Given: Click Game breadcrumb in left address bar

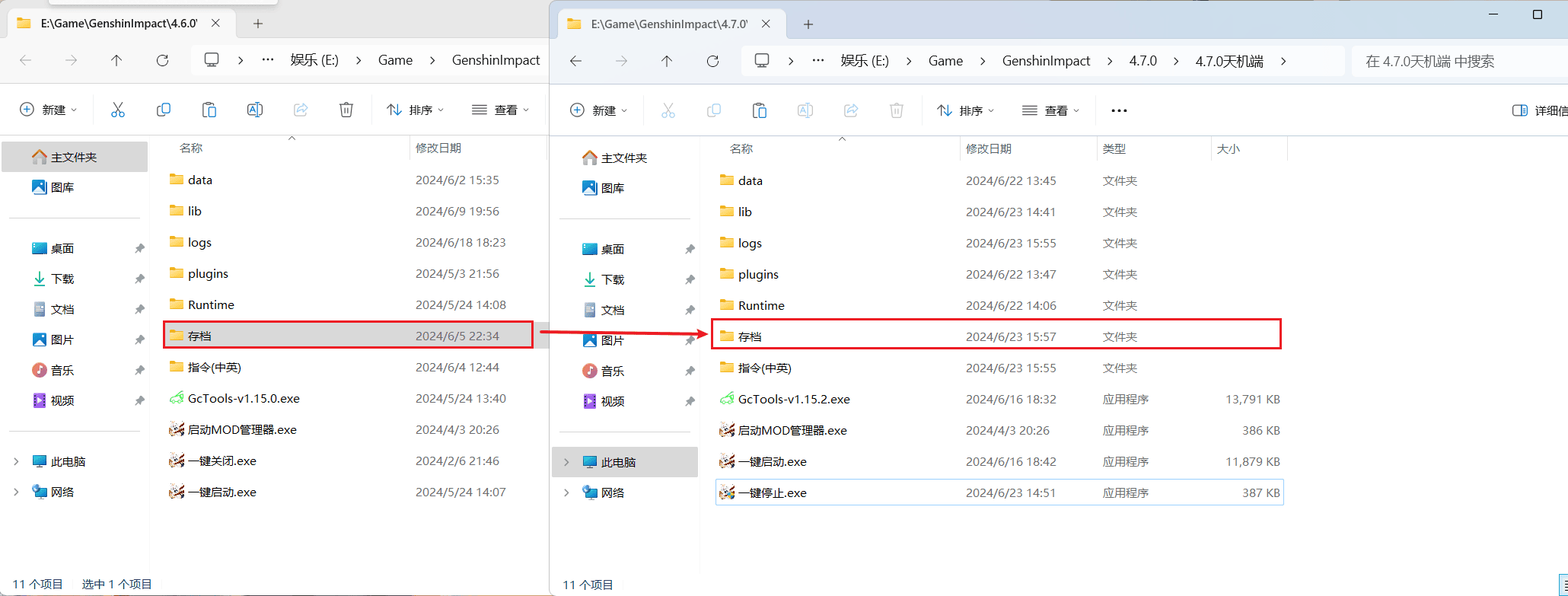Looking at the screenshot, I should pos(396,60).
